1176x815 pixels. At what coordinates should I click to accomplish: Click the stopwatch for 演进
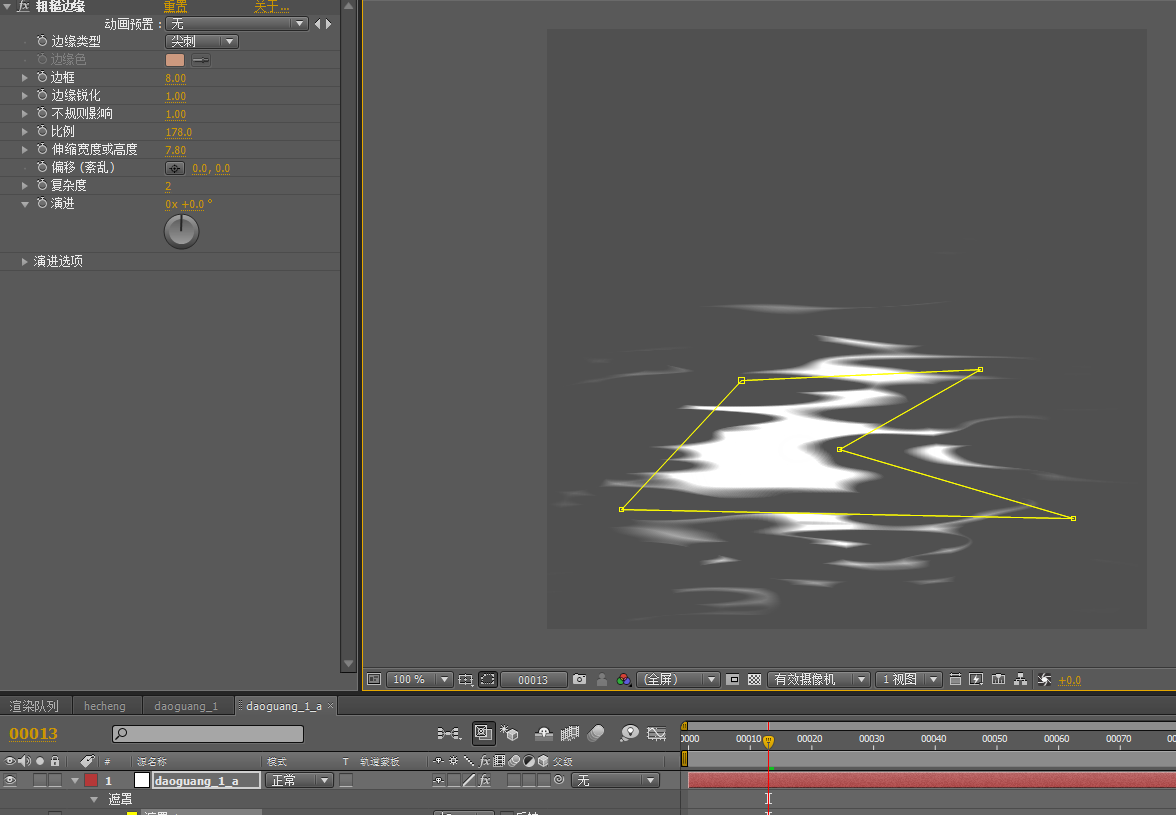[42, 203]
